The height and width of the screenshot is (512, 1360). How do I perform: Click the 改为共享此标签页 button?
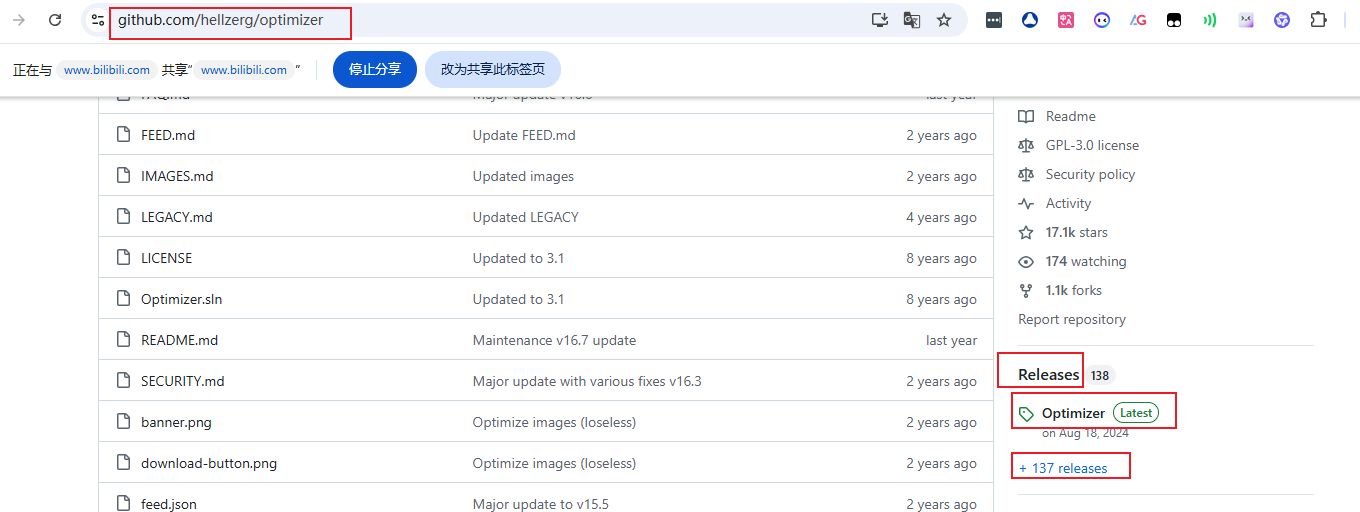(493, 70)
